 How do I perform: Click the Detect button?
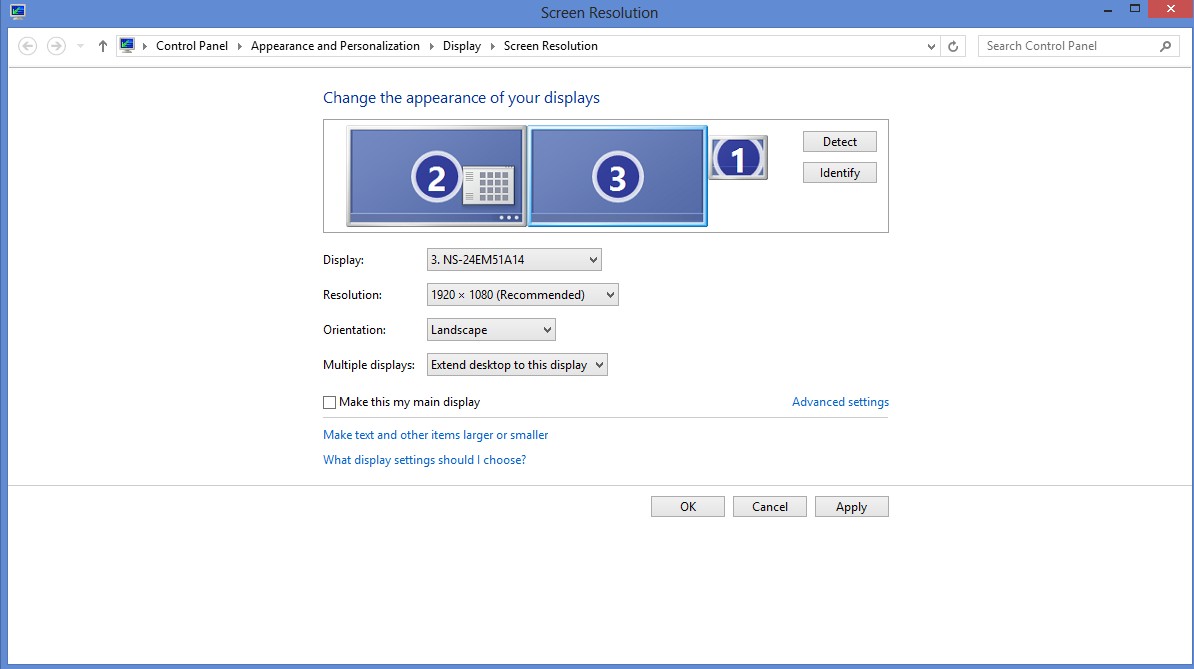pyautogui.click(x=839, y=142)
